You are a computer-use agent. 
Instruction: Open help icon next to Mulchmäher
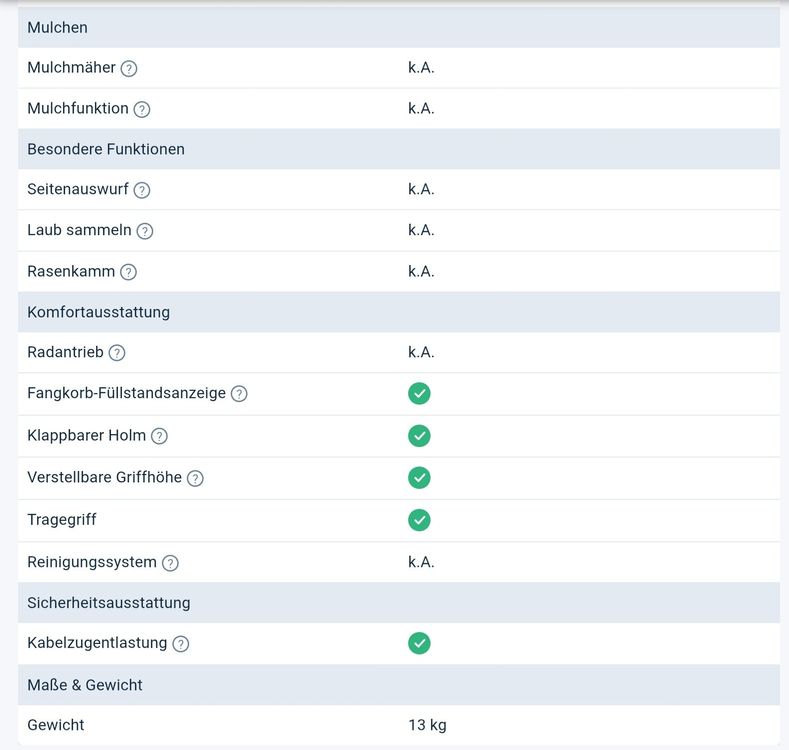(x=129, y=68)
